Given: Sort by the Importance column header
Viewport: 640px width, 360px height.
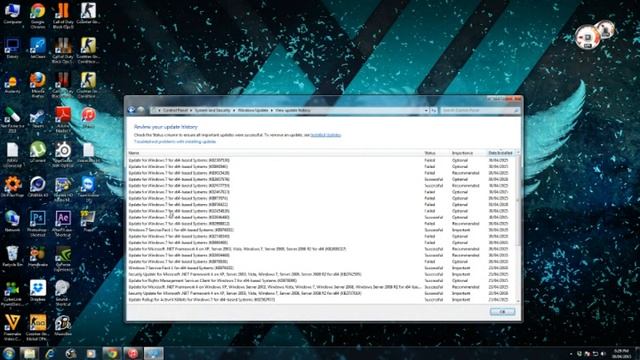Looking at the screenshot, I should click(469, 153).
